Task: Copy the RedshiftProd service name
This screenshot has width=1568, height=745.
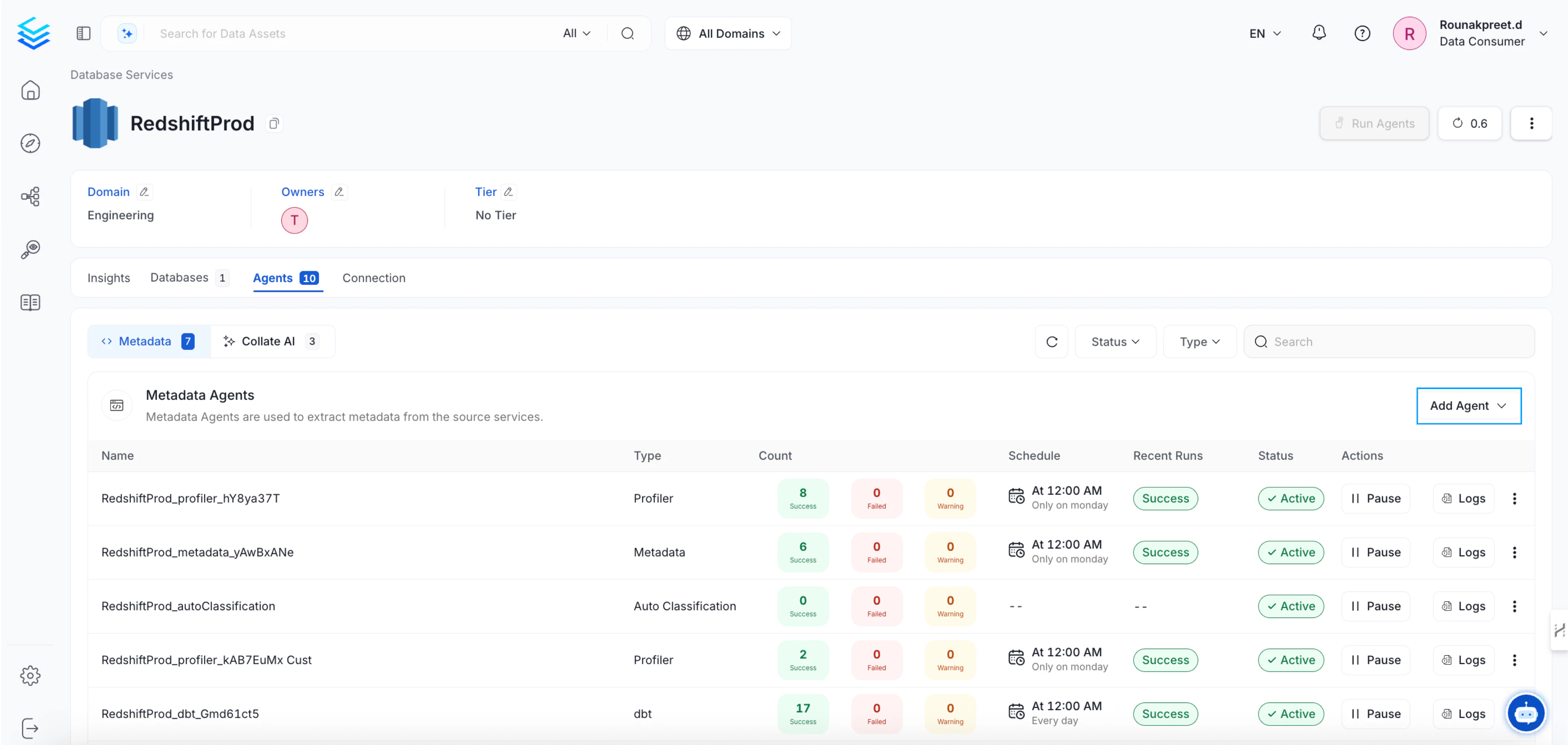Action: click(275, 124)
